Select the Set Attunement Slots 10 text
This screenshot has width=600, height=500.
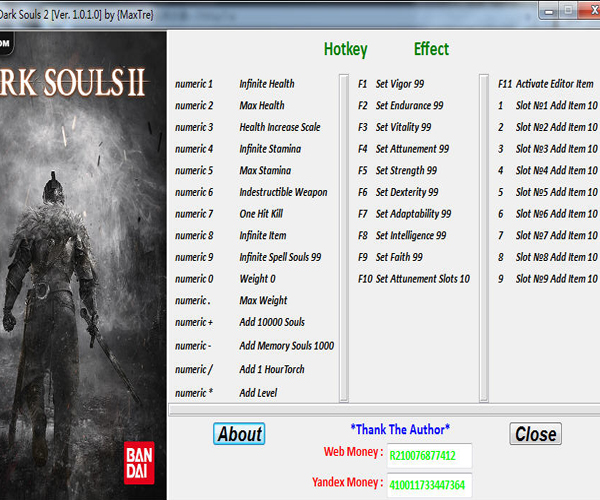pos(423,279)
